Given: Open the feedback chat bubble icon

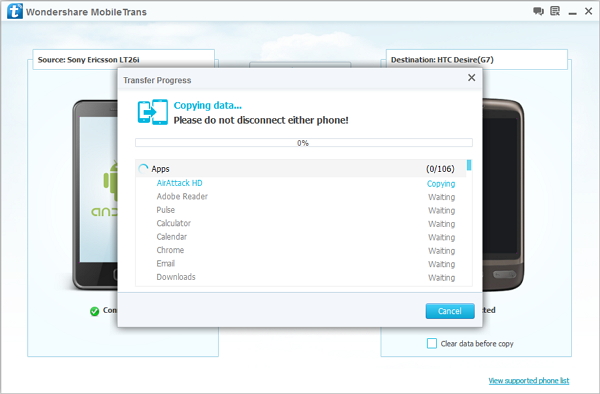Looking at the screenshot, I should (538, 11).
